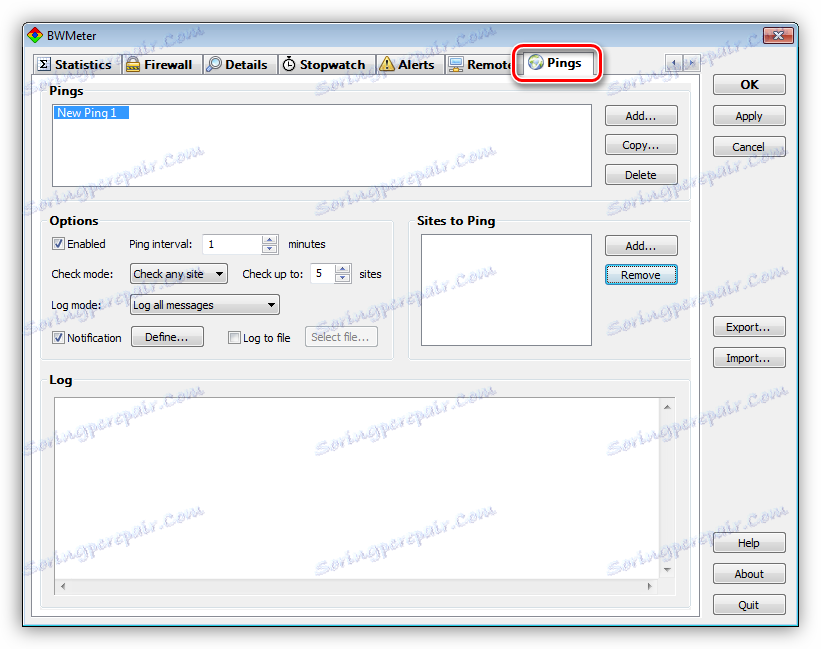Open the Alerts tab
Image resolution: width=821 pixels, height=649 pixels.
pos(409,64)
